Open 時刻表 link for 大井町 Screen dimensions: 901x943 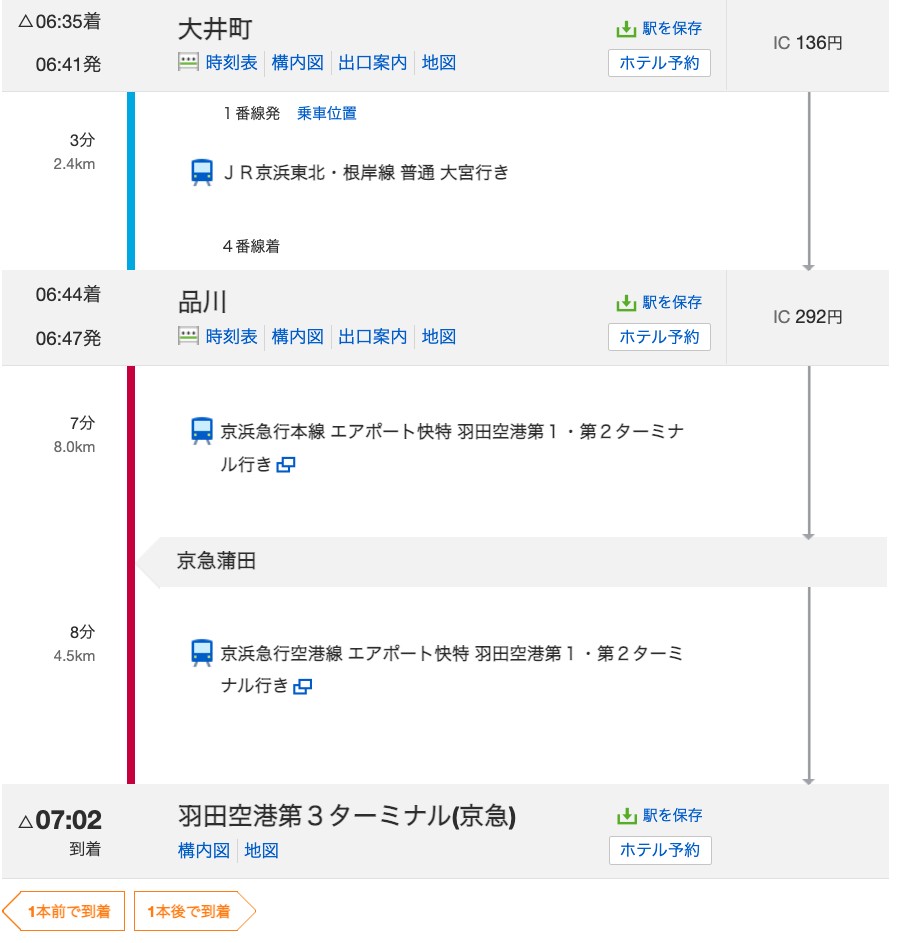tap(232, 63)
